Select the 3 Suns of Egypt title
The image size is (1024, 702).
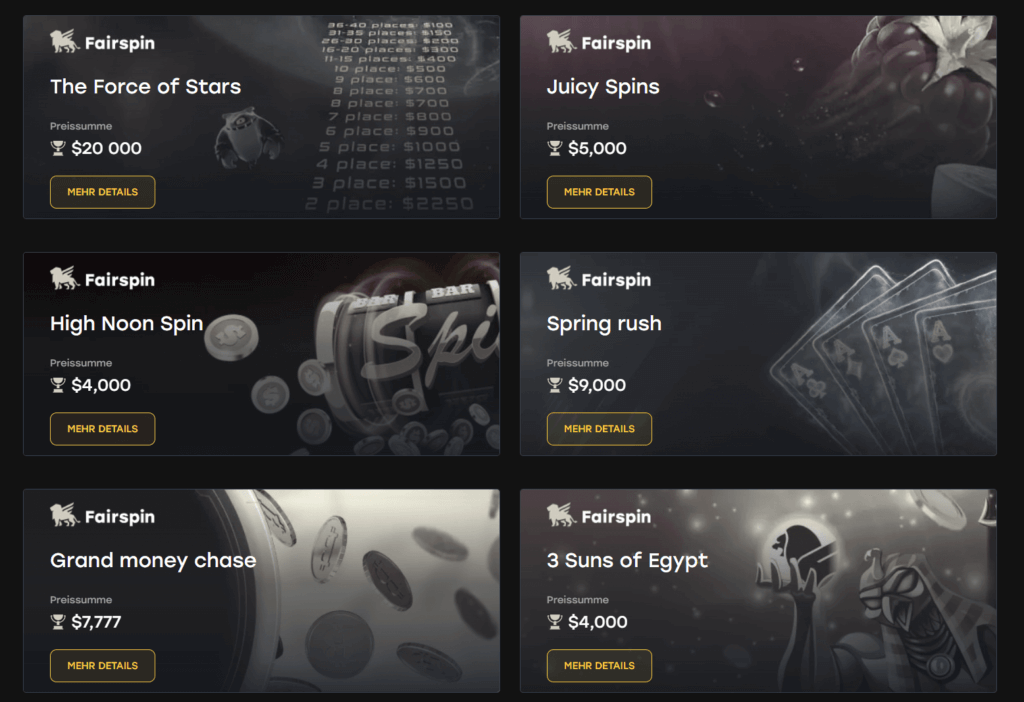(627, 560)
